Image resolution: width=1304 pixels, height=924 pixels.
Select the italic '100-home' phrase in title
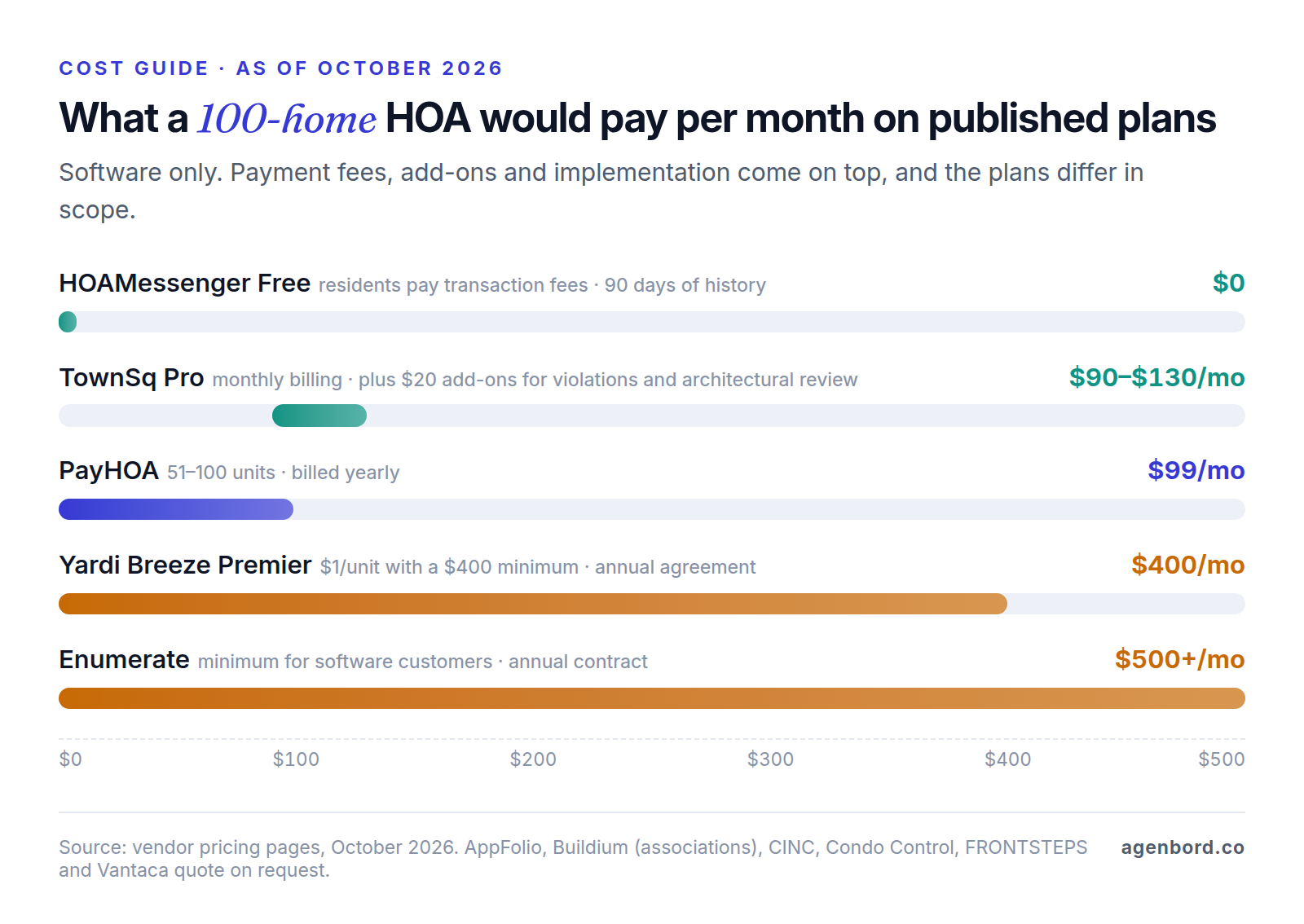click(x=287, y=119)
